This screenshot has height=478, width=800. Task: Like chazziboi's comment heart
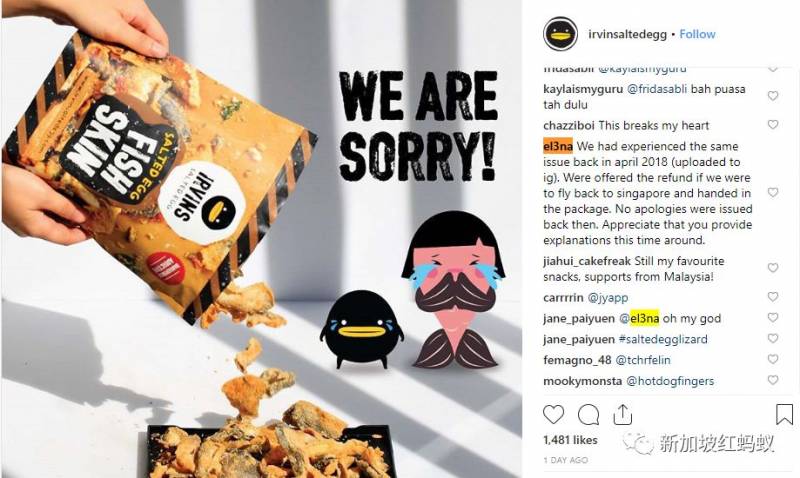click(773, 124)
